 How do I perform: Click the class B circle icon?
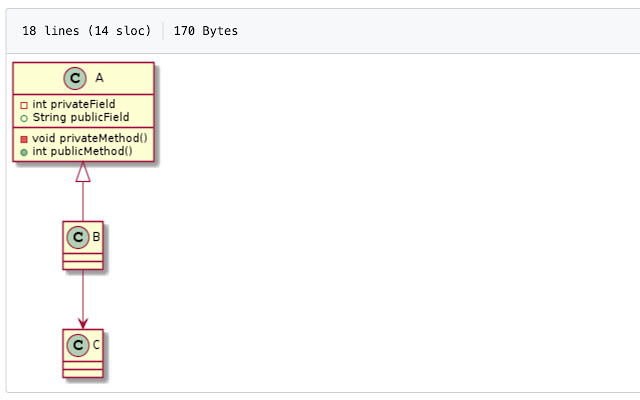78,237
